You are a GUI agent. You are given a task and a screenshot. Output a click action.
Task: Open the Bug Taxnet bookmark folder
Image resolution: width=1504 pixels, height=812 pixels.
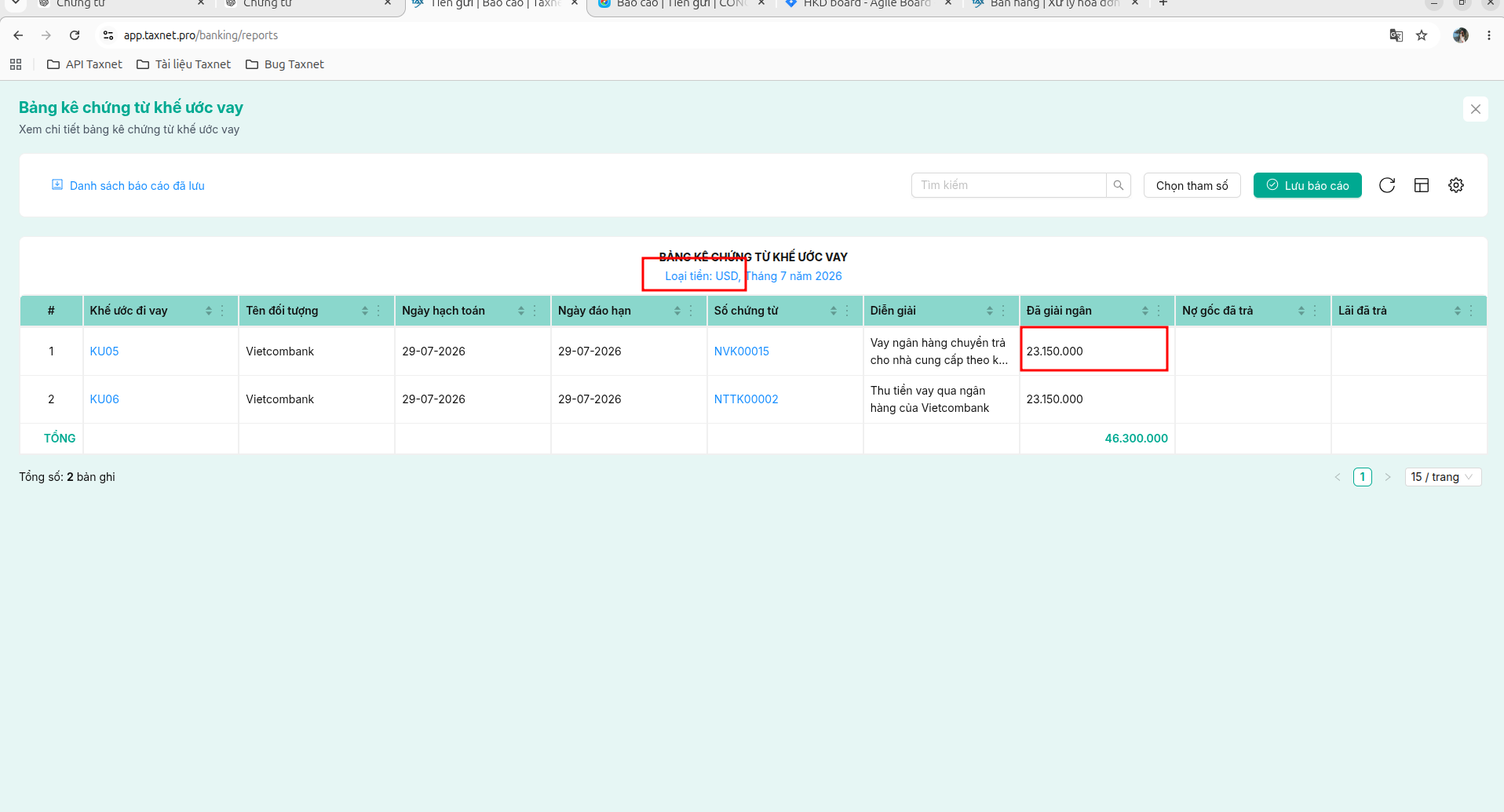[285, 64]
